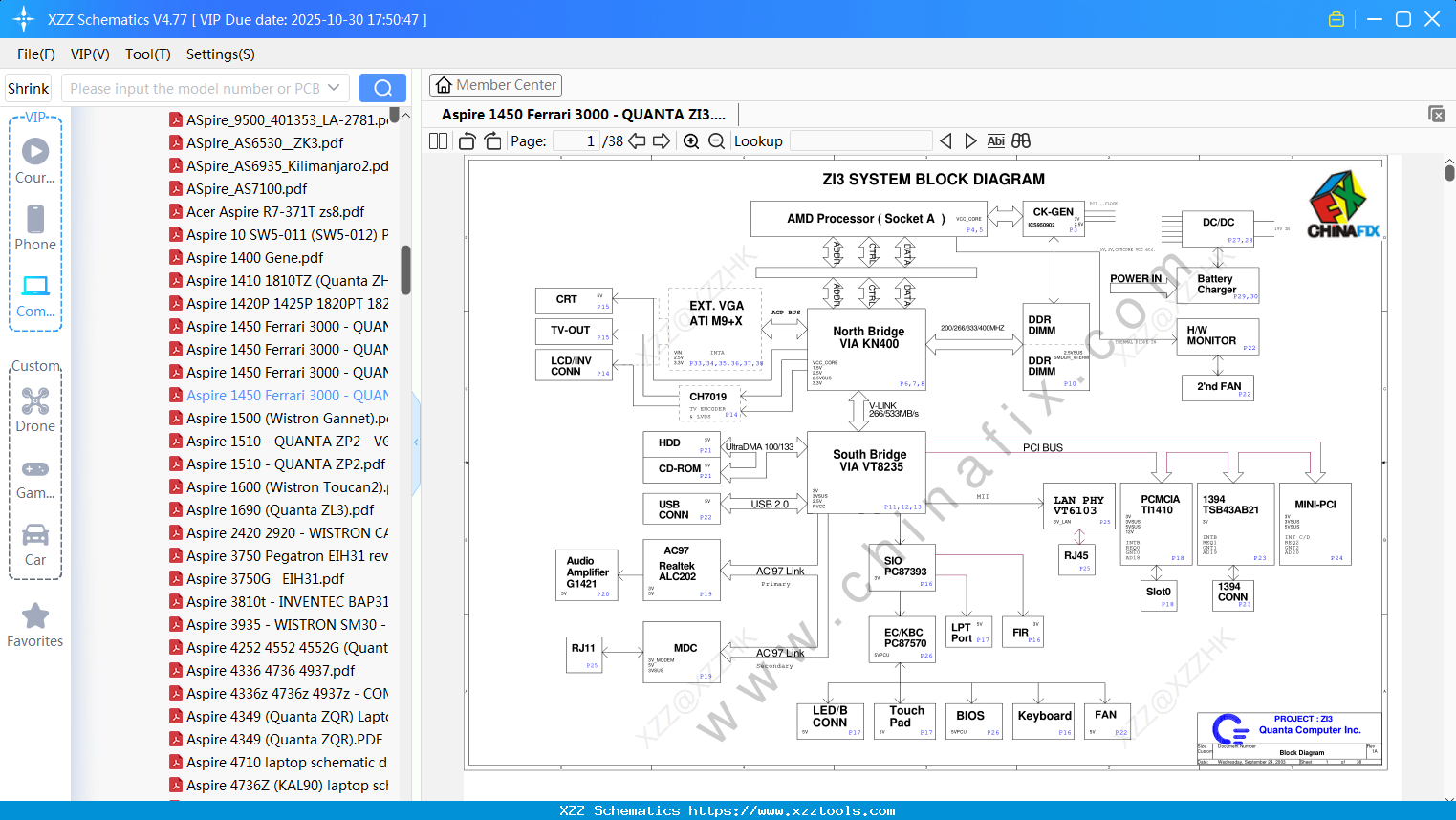The height and width of the screenshot is (820, 1456).
Task: Open Aspire 10 SW5-011 file
Action: [x=279, y=235]
